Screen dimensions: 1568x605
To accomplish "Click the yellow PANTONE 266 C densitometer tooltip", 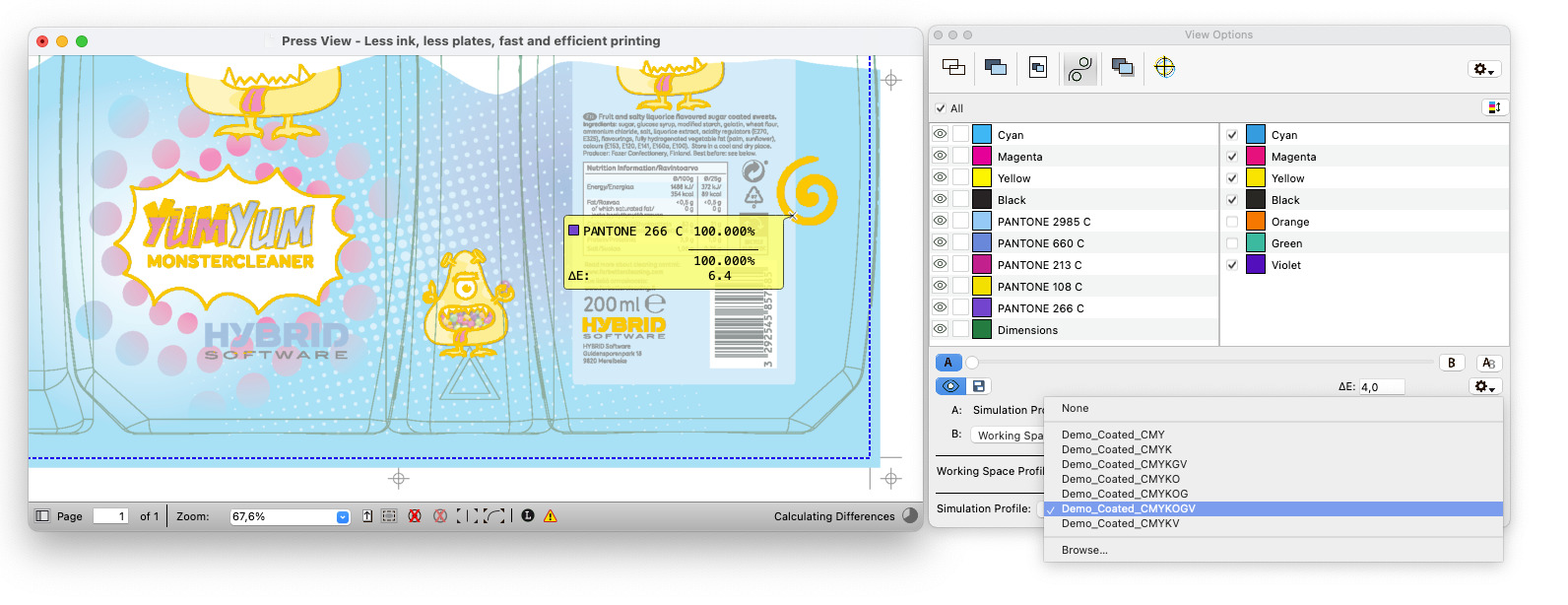I will point(674,252).
